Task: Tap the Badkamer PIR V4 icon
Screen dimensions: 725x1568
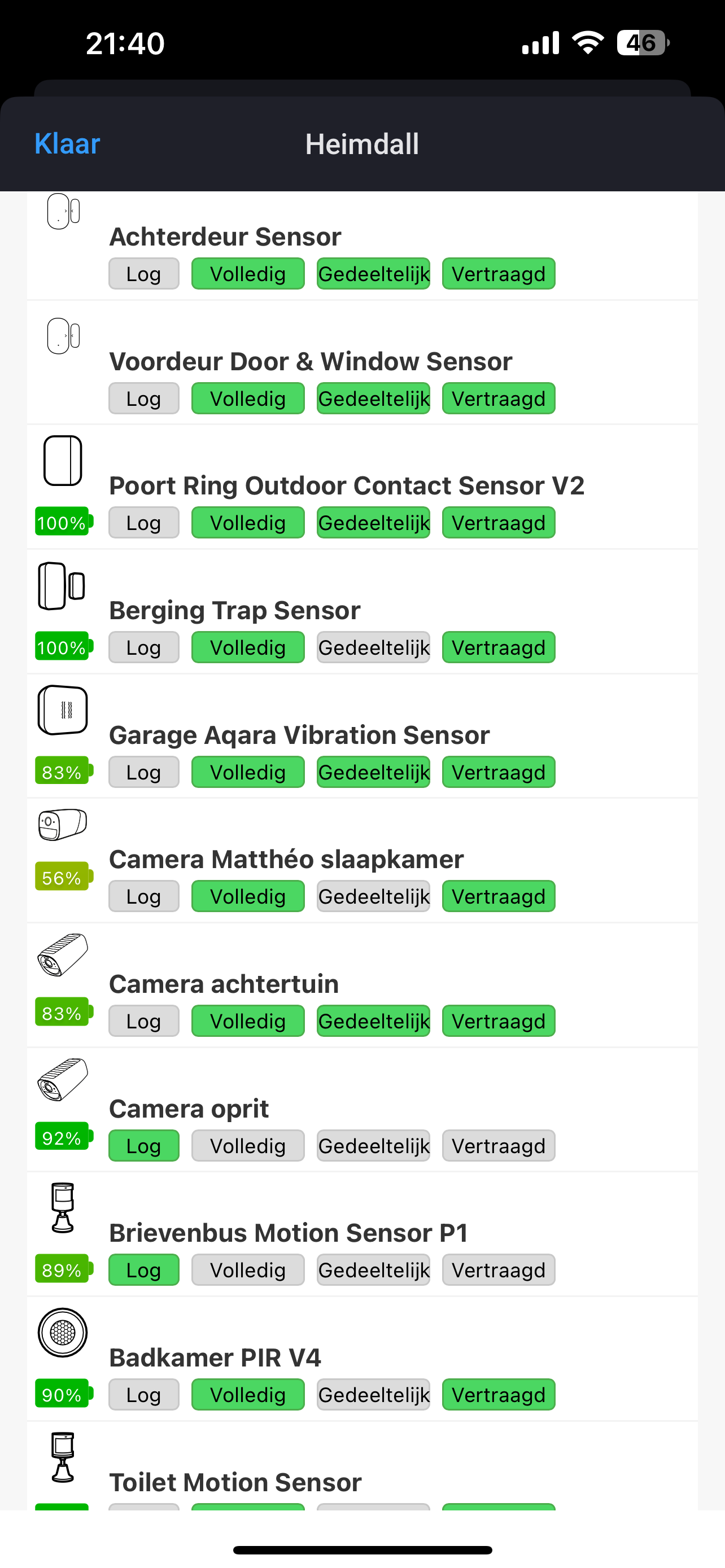Action: coord(63,1333)
